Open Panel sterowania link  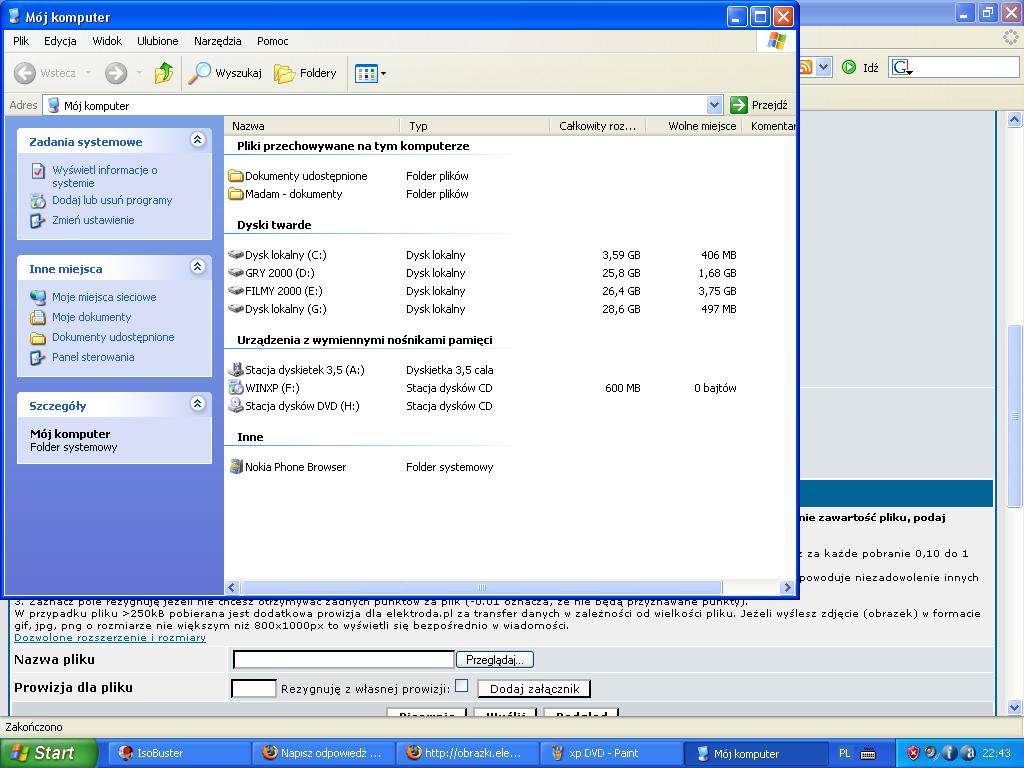[x=93, y=357]
